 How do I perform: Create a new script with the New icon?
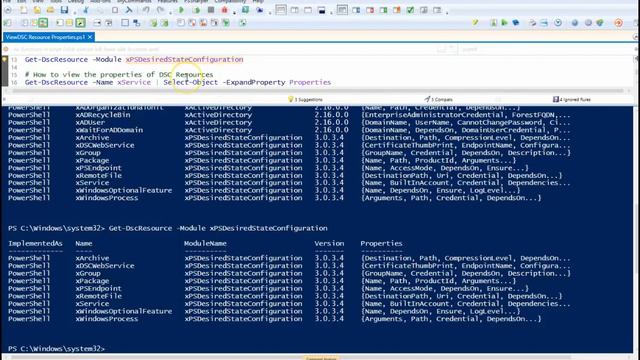coord(24,10)
